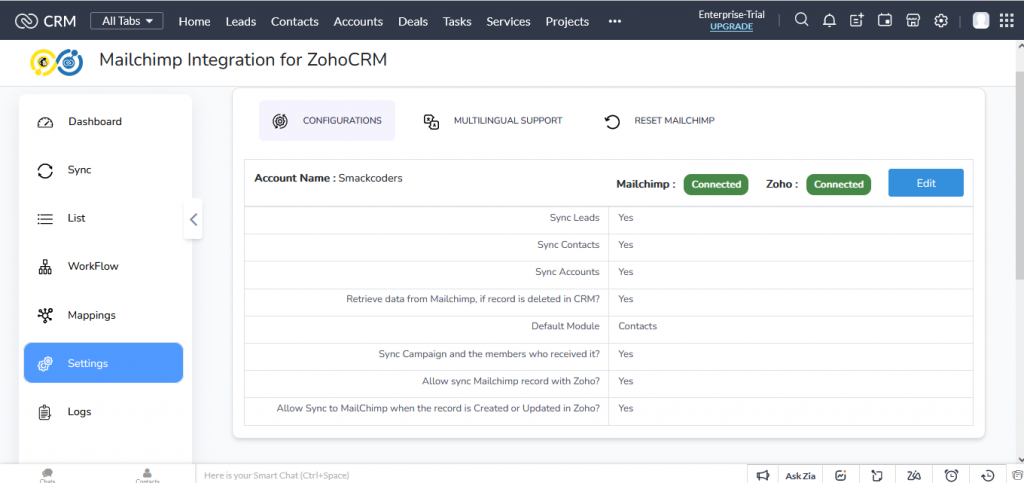Open Contacts in the bottom bar

click(x=148, y=475)
